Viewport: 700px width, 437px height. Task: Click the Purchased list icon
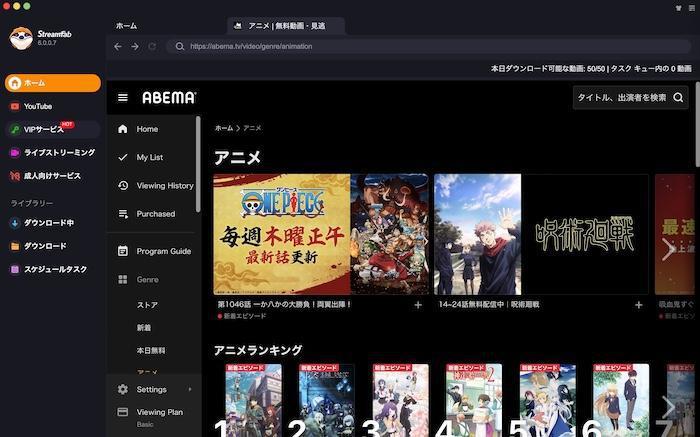pyautogui.click(x=123, y=214)
